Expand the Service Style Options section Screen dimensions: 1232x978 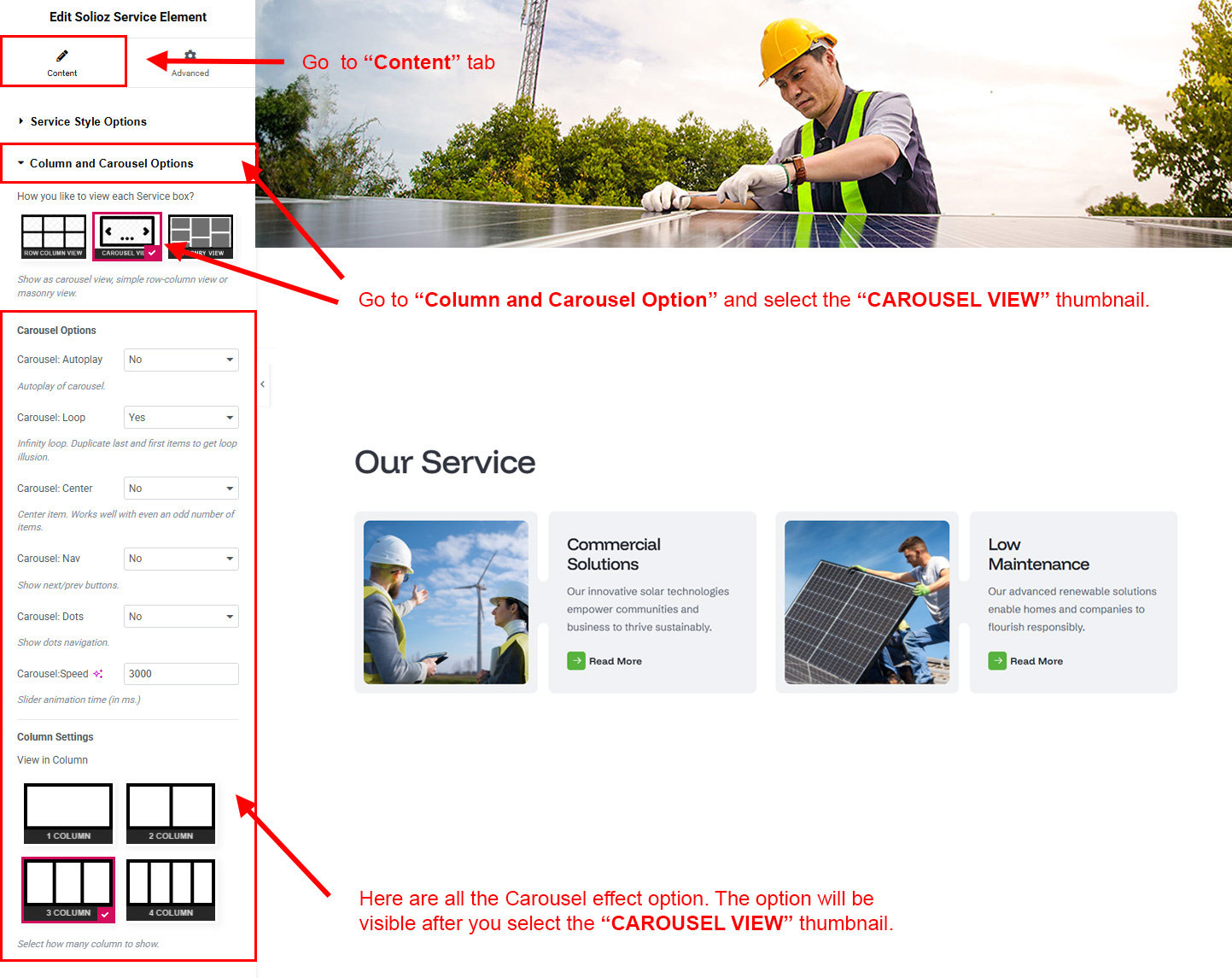[x=88, y=121]
